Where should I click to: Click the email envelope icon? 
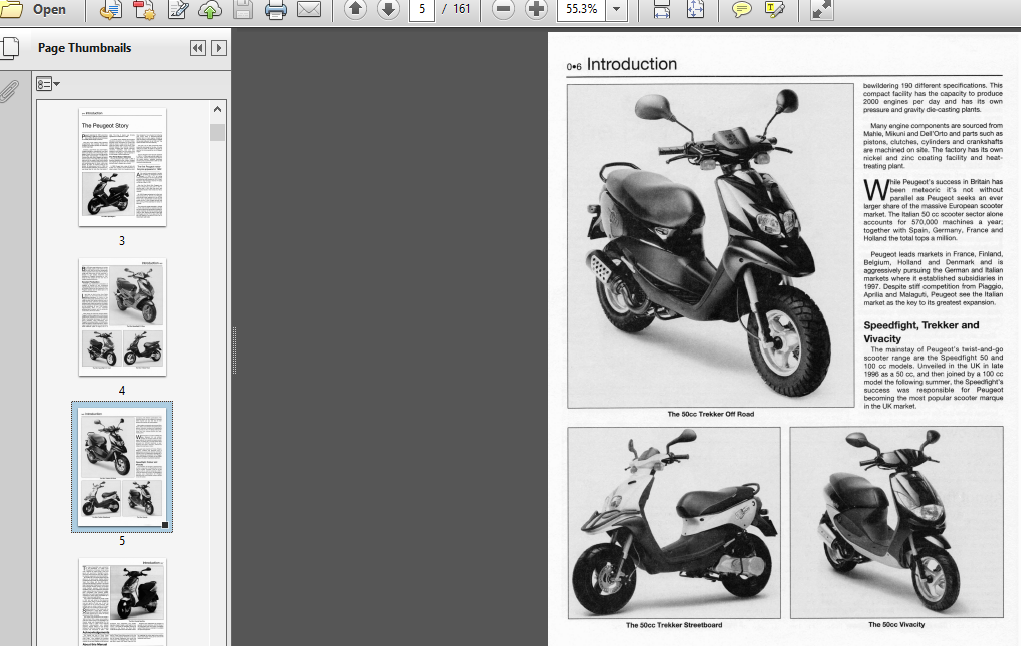point(309,9)
